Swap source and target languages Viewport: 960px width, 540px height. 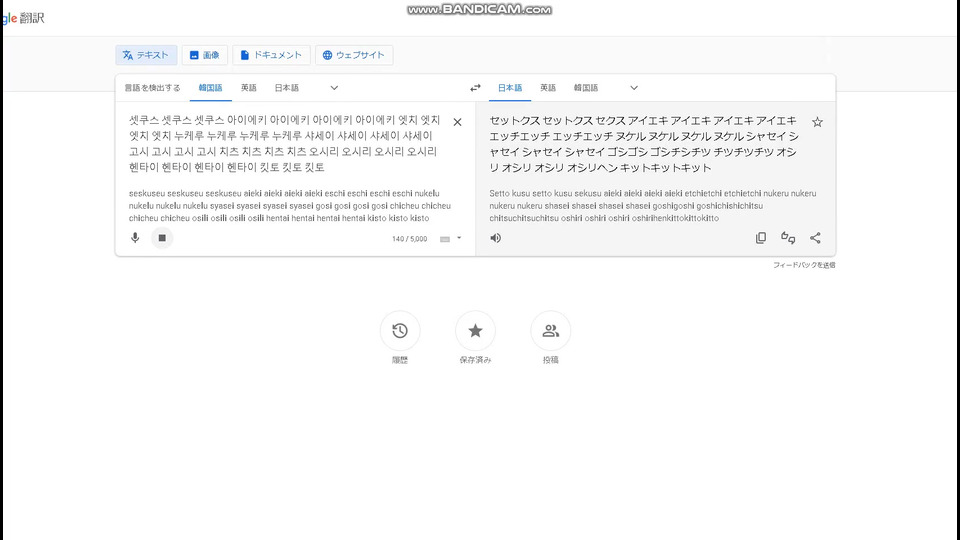pyautogui.click(x=475, y=88)
